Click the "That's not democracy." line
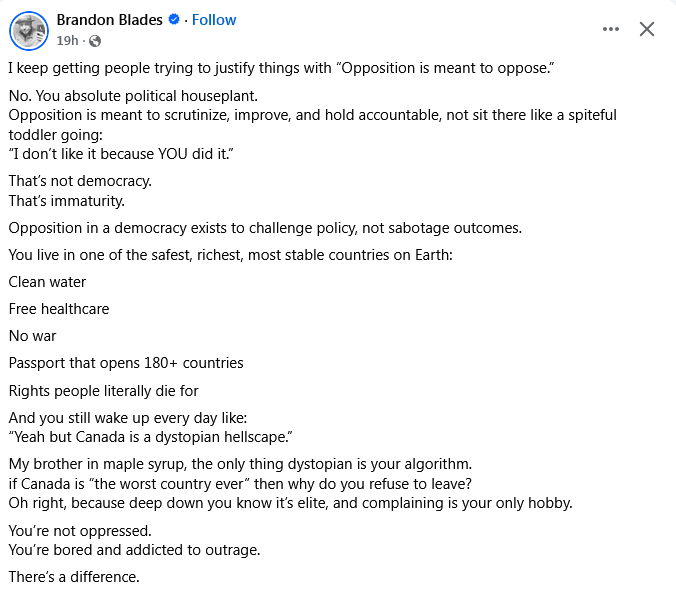The width and height of the screenshot is (676, 591). pyautogui.click(x=80, y=181)
